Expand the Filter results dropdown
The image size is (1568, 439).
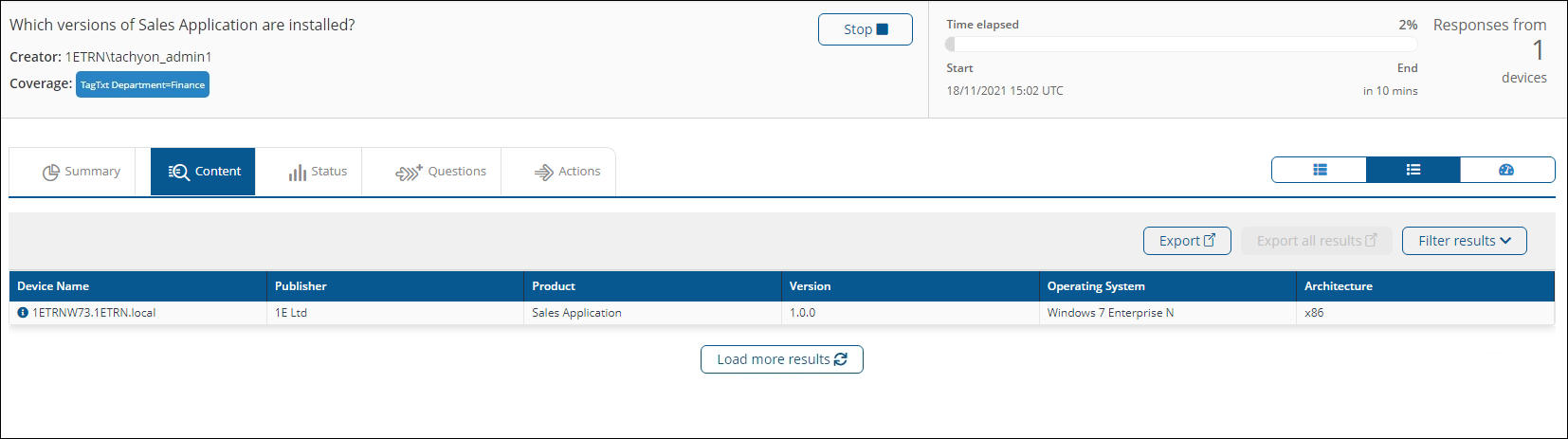1464,241
